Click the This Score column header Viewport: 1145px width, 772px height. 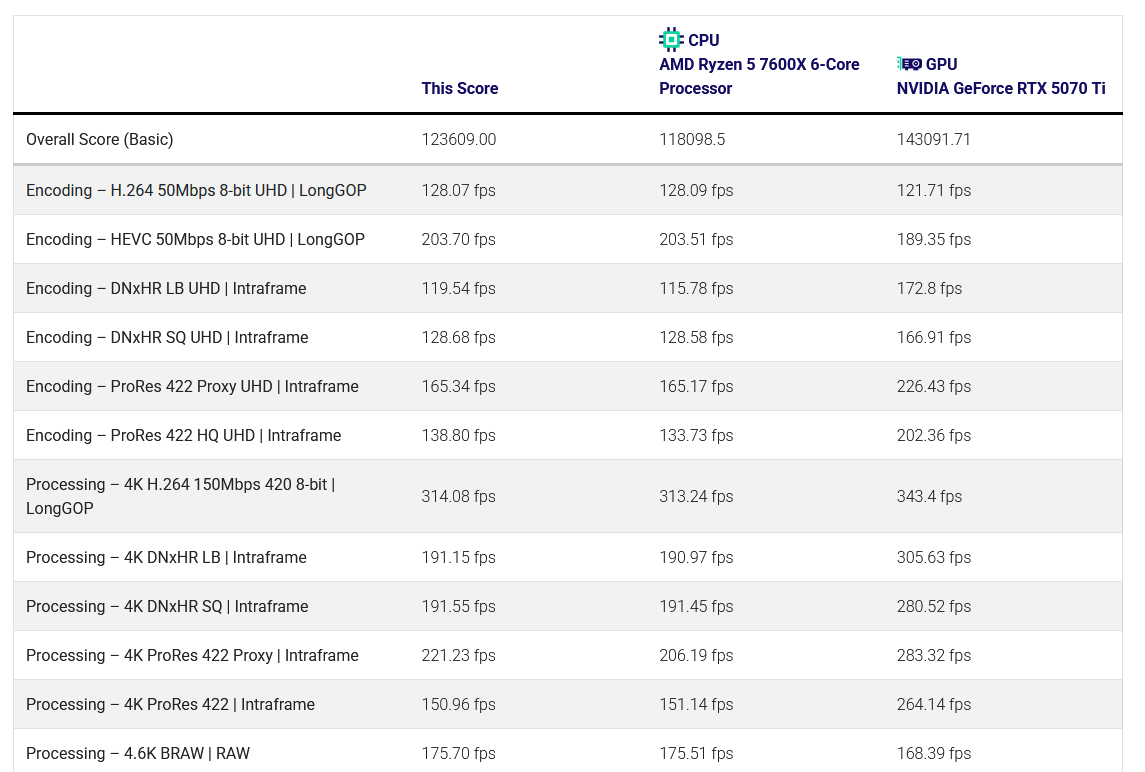459,88
